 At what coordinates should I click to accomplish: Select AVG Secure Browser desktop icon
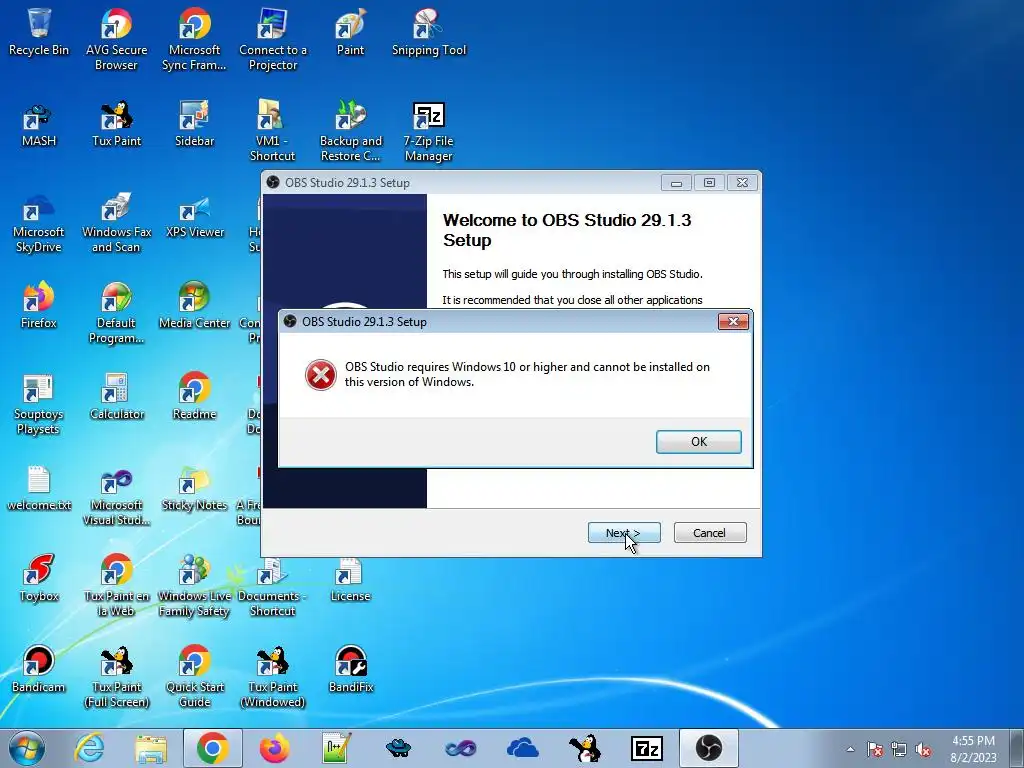point(116,39)
